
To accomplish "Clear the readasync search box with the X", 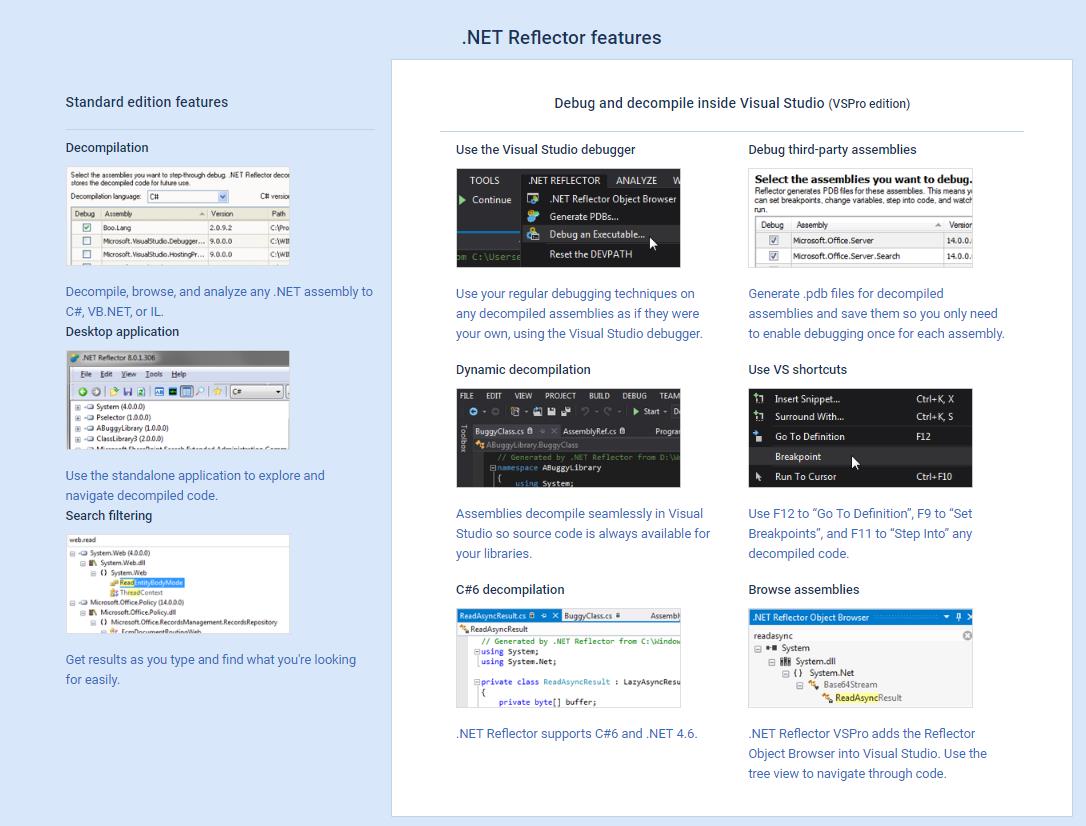I will coord(967,635).
